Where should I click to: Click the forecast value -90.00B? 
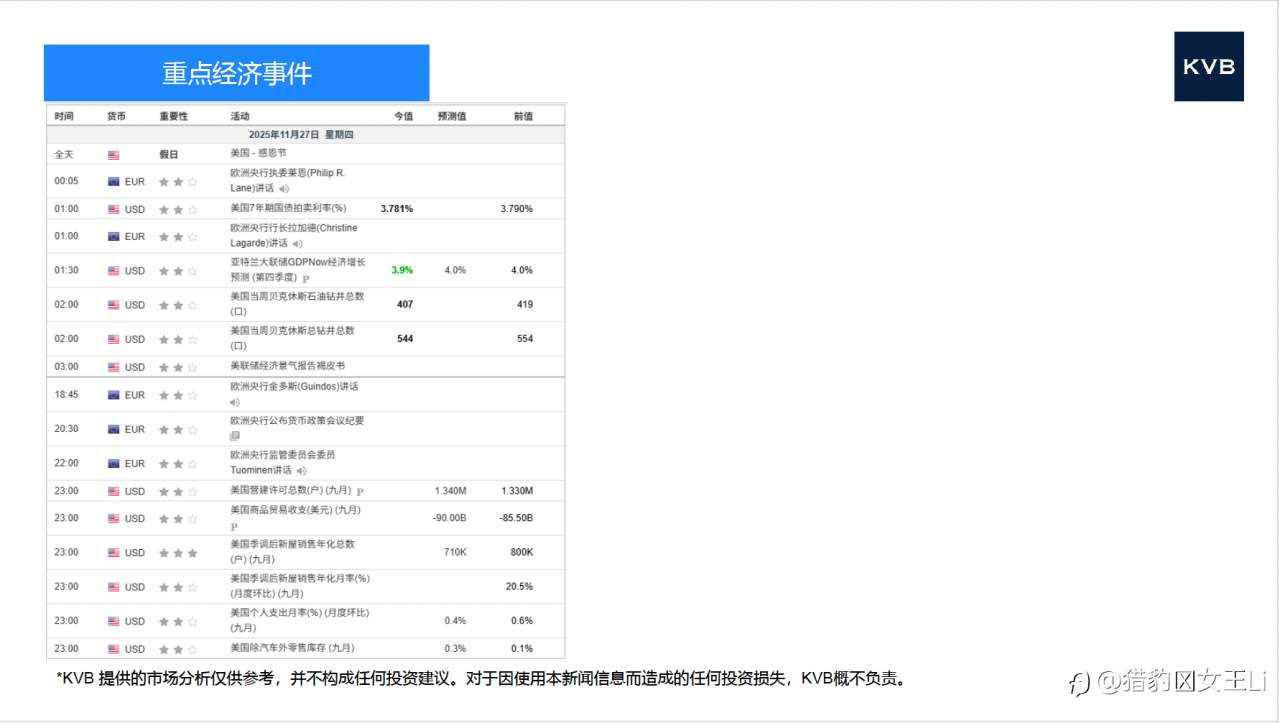450,518
